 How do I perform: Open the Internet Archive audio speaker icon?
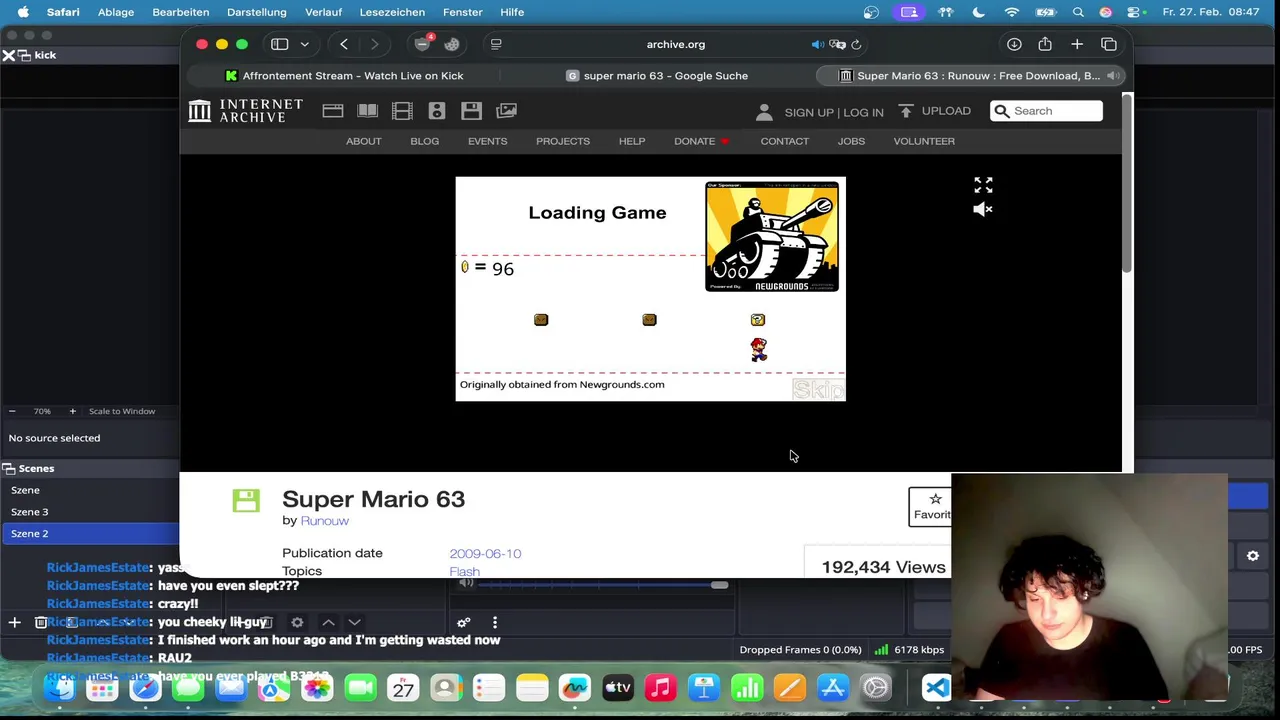pos(436,111)
